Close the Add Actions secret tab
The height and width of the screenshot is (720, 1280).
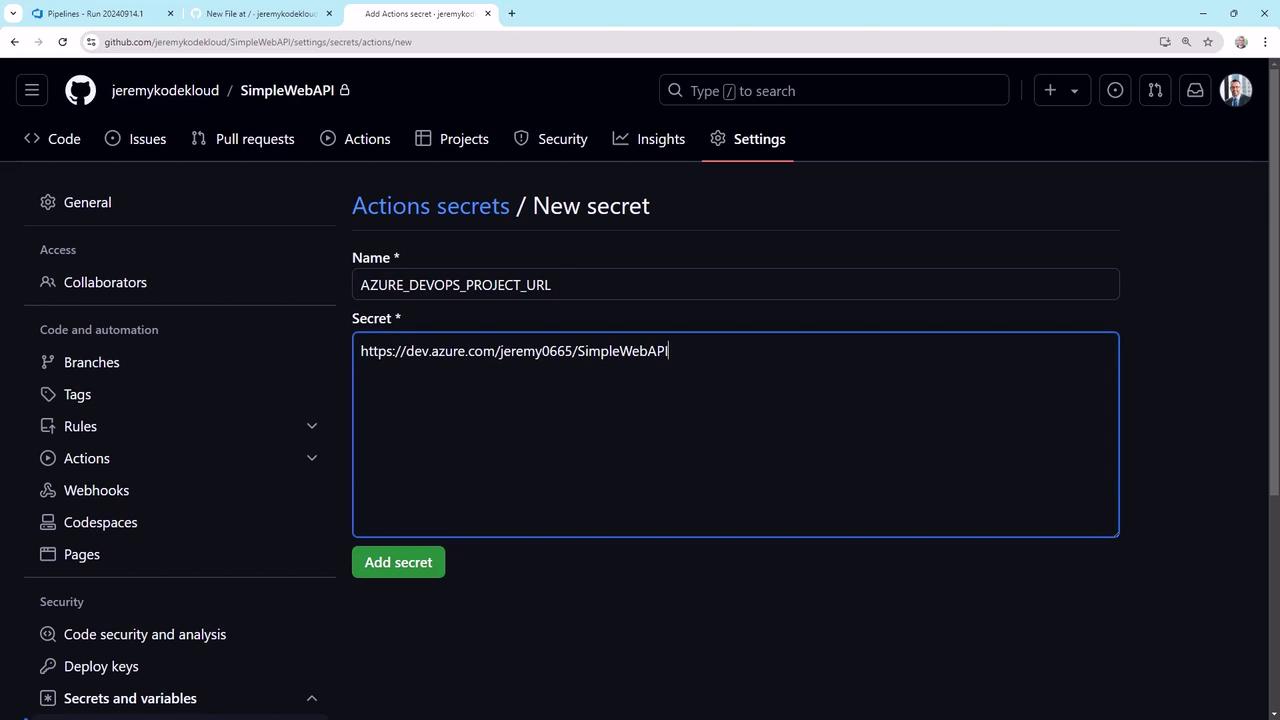coord(488,14)
